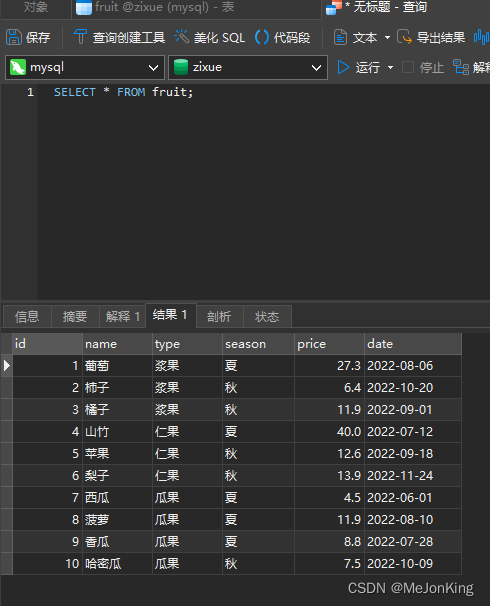
Task: Select the cell with name 柿子
Action: (117, 388)
